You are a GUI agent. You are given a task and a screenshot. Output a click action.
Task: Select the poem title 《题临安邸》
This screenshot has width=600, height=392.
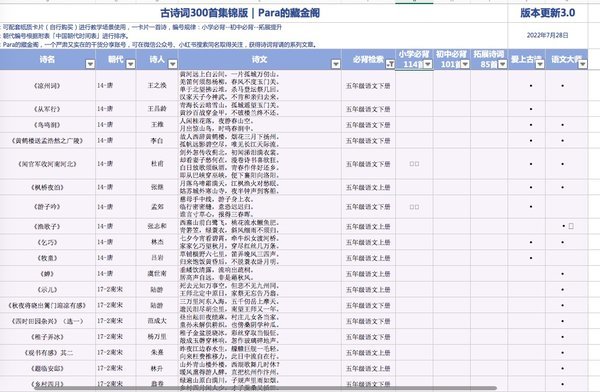coord(47,368)
